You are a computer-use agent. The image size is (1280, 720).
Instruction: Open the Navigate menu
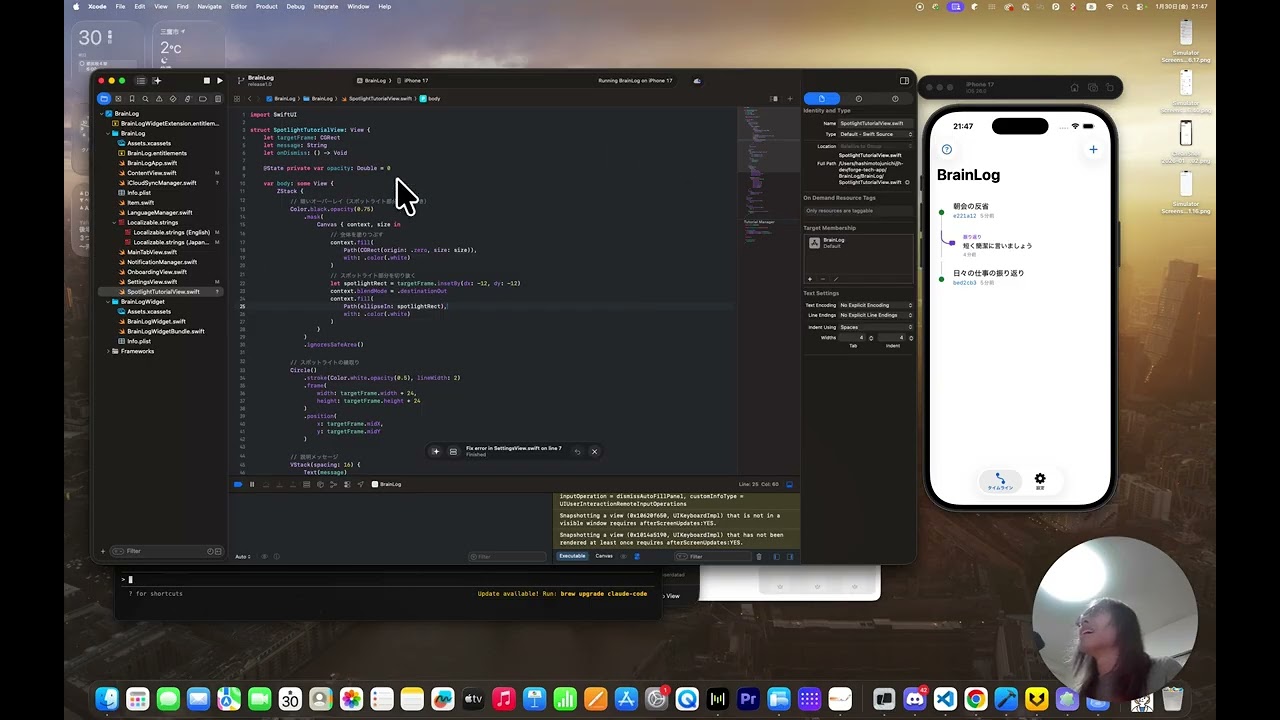(209, 6)
